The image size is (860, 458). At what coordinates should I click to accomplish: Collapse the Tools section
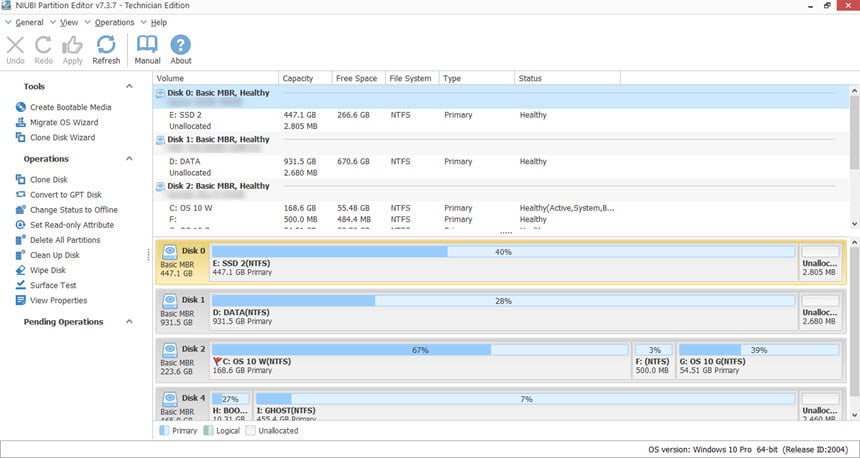[129, 86]
